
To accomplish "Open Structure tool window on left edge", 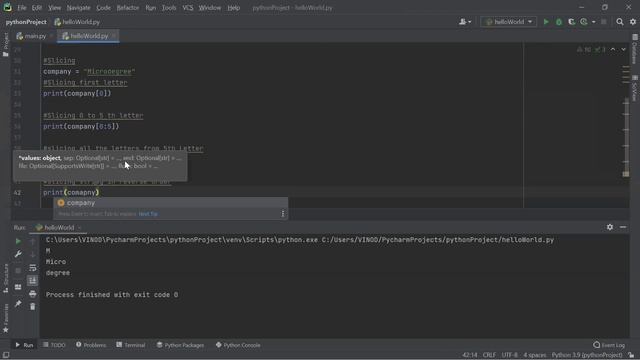I will 5,278.
